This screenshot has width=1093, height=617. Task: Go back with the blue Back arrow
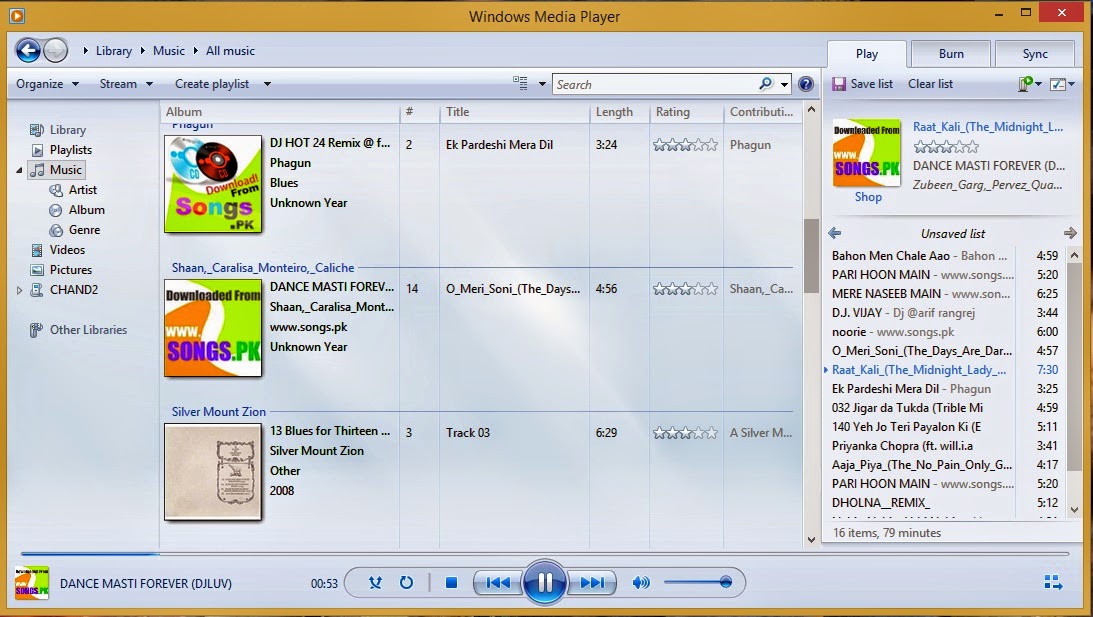click(x=28, y=50)
